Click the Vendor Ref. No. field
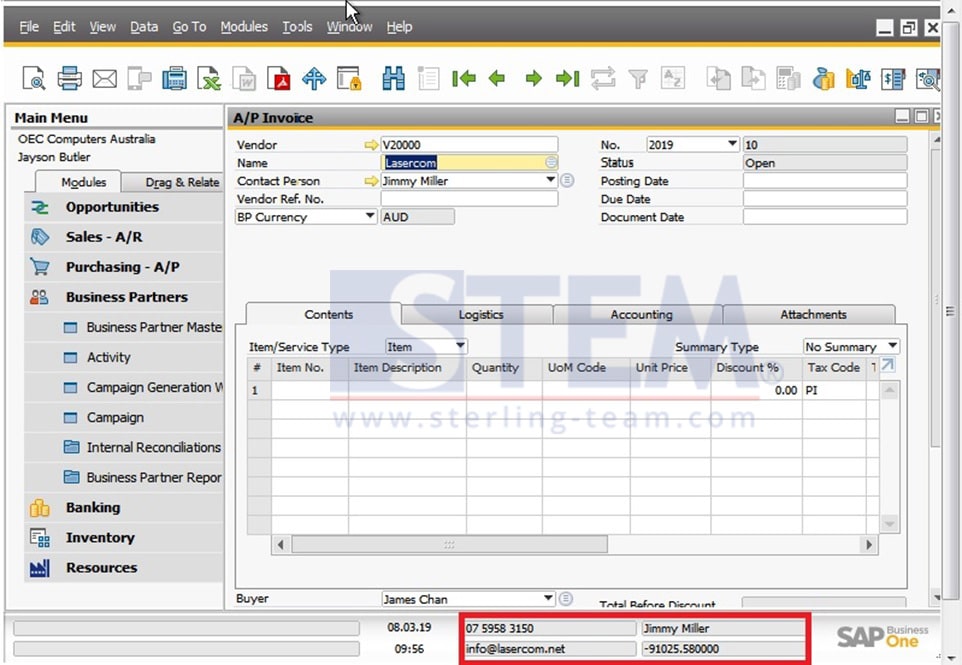Viewport: 962px width, 665px height. coord(469,199)
